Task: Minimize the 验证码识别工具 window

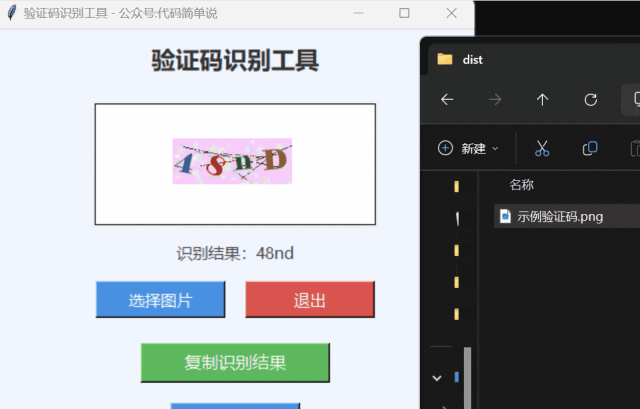Action: [x=358, y=13]
